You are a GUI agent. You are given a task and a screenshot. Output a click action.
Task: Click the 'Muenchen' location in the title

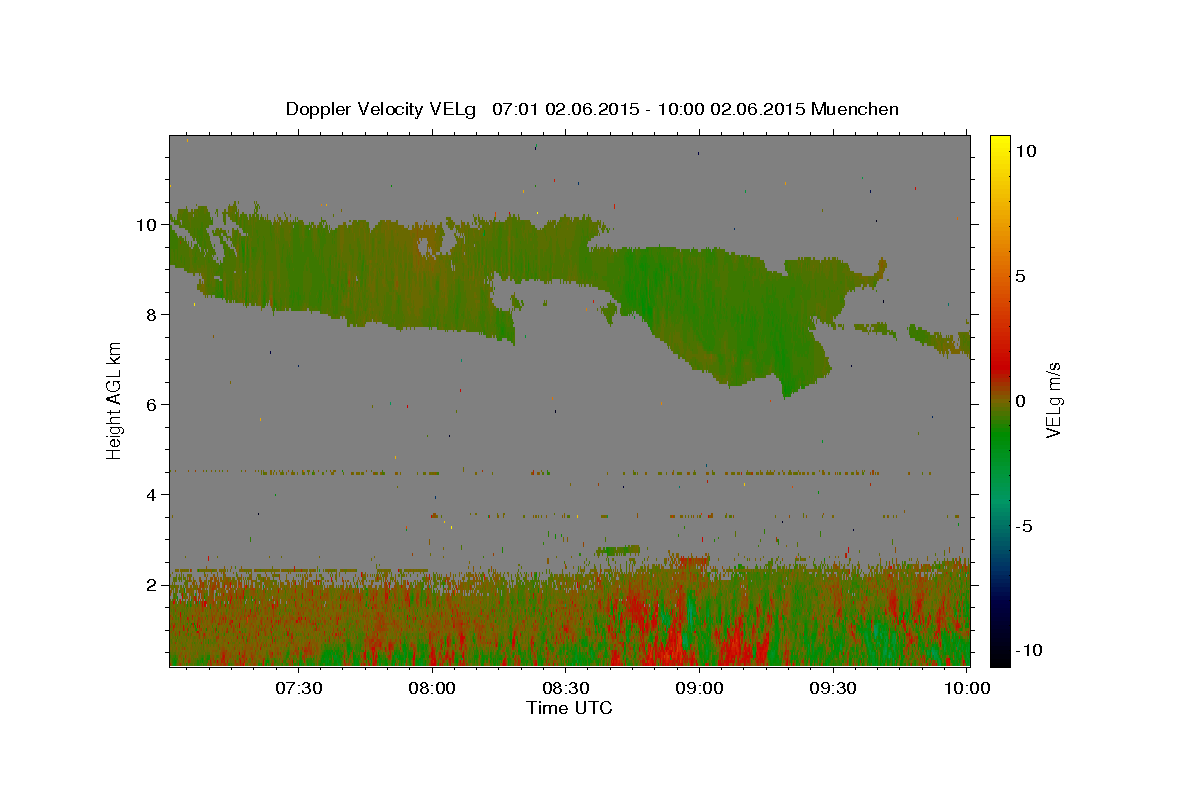[855, 109]
